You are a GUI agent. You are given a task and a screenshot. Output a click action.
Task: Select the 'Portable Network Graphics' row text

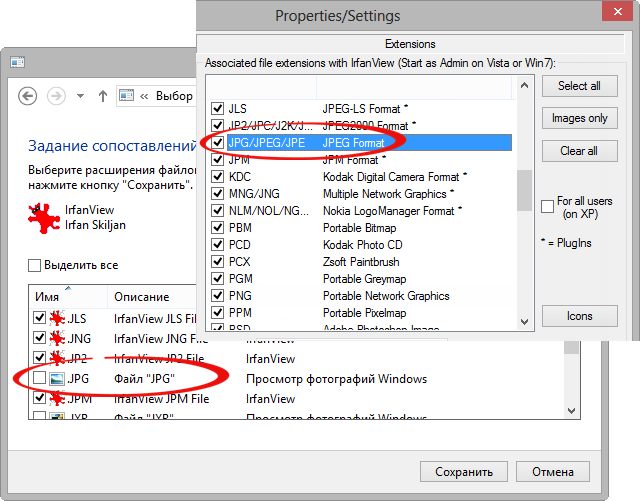click(x=386, y=296)
